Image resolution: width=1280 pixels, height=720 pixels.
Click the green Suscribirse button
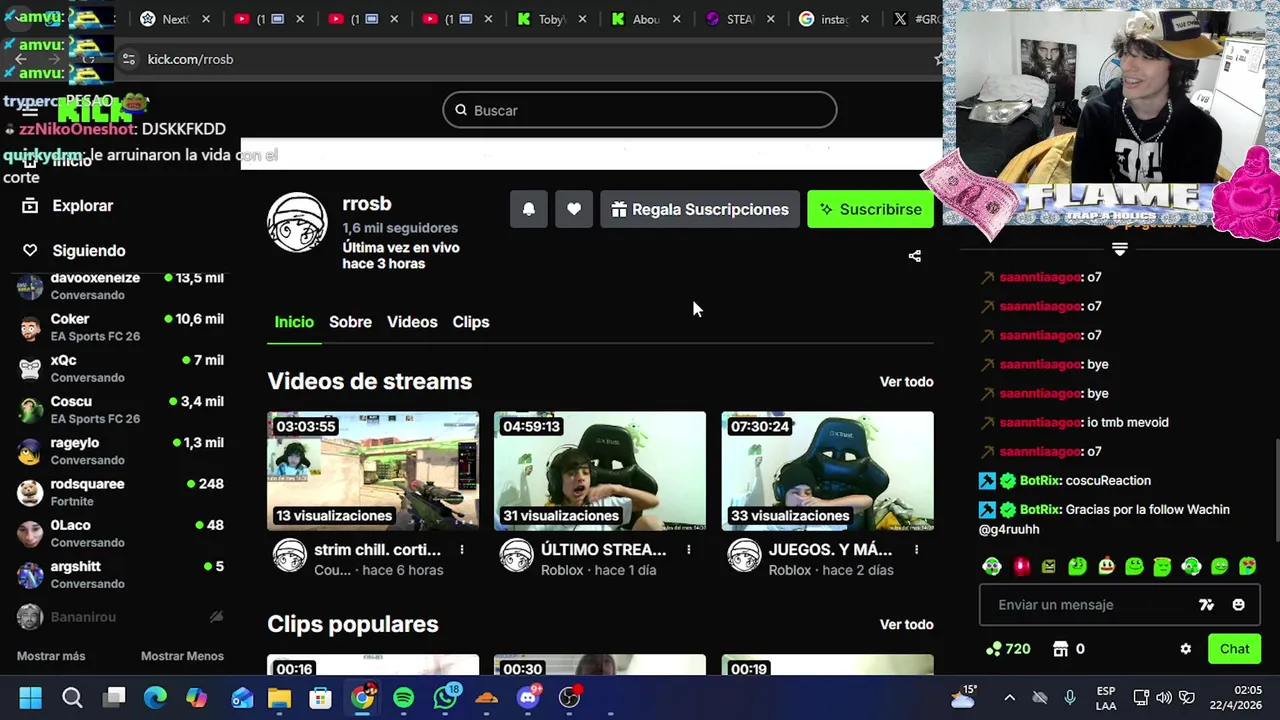coord(870,209)
